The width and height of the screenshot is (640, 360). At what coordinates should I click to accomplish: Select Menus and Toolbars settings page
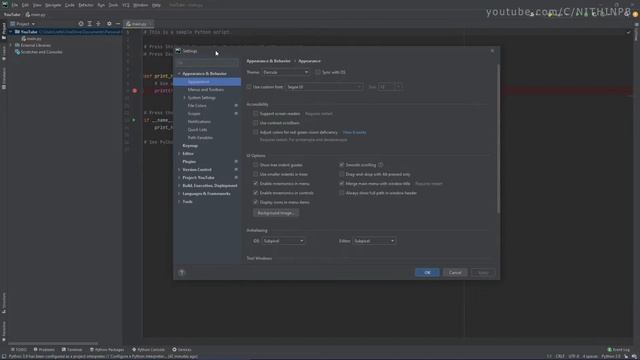click(206, 90)
